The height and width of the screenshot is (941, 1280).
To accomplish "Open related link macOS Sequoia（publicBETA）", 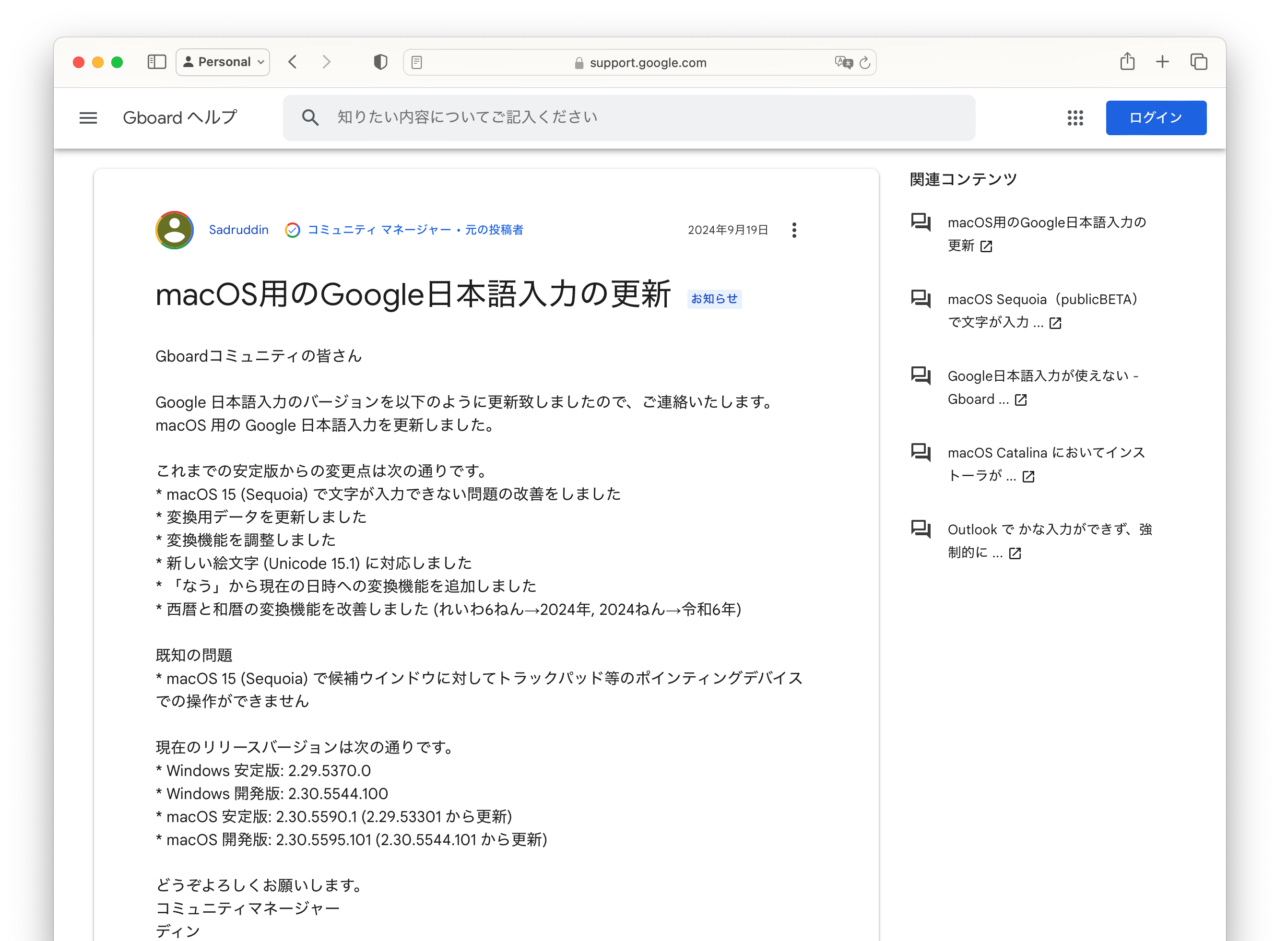I will click(x=1043, y=311).
